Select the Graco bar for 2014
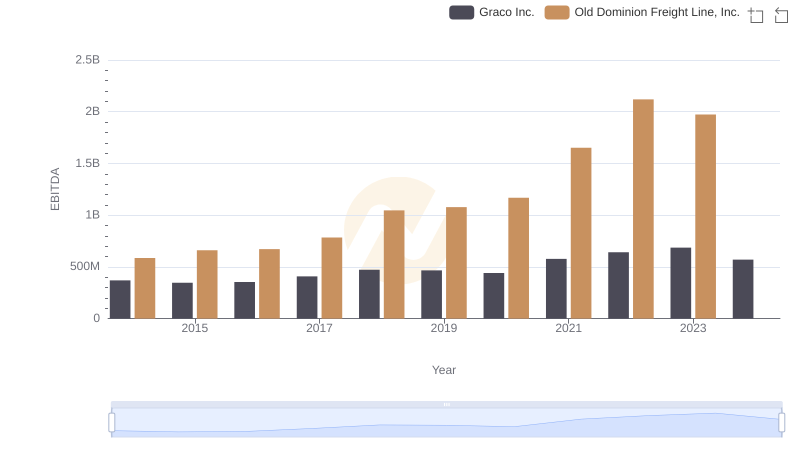The width and height of the screenshot is (800, 461). tap(120, 299)
